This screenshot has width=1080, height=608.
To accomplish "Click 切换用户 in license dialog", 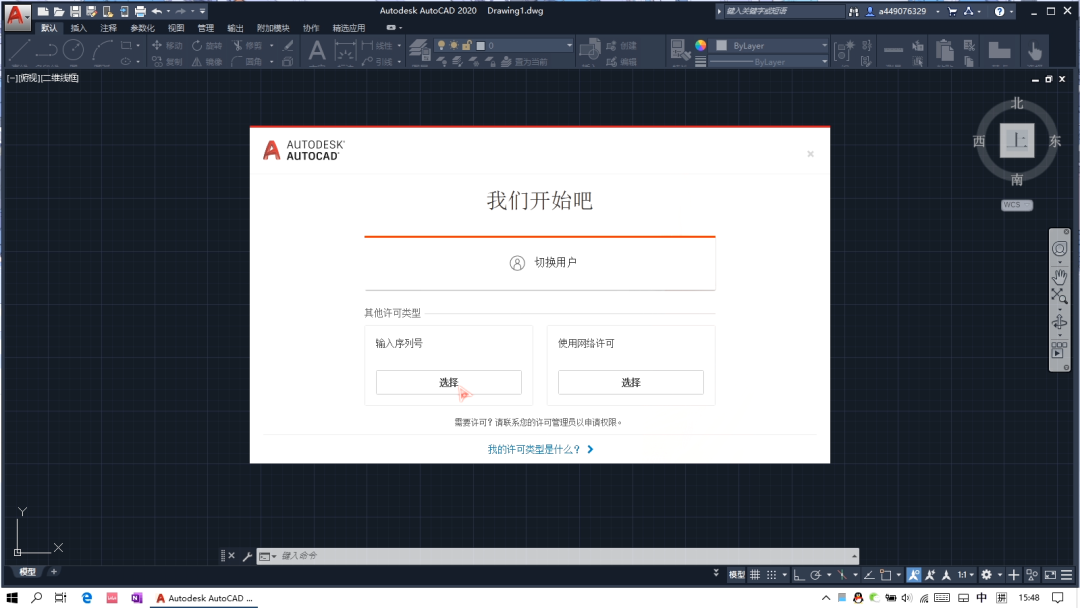I will click(540, 263).
